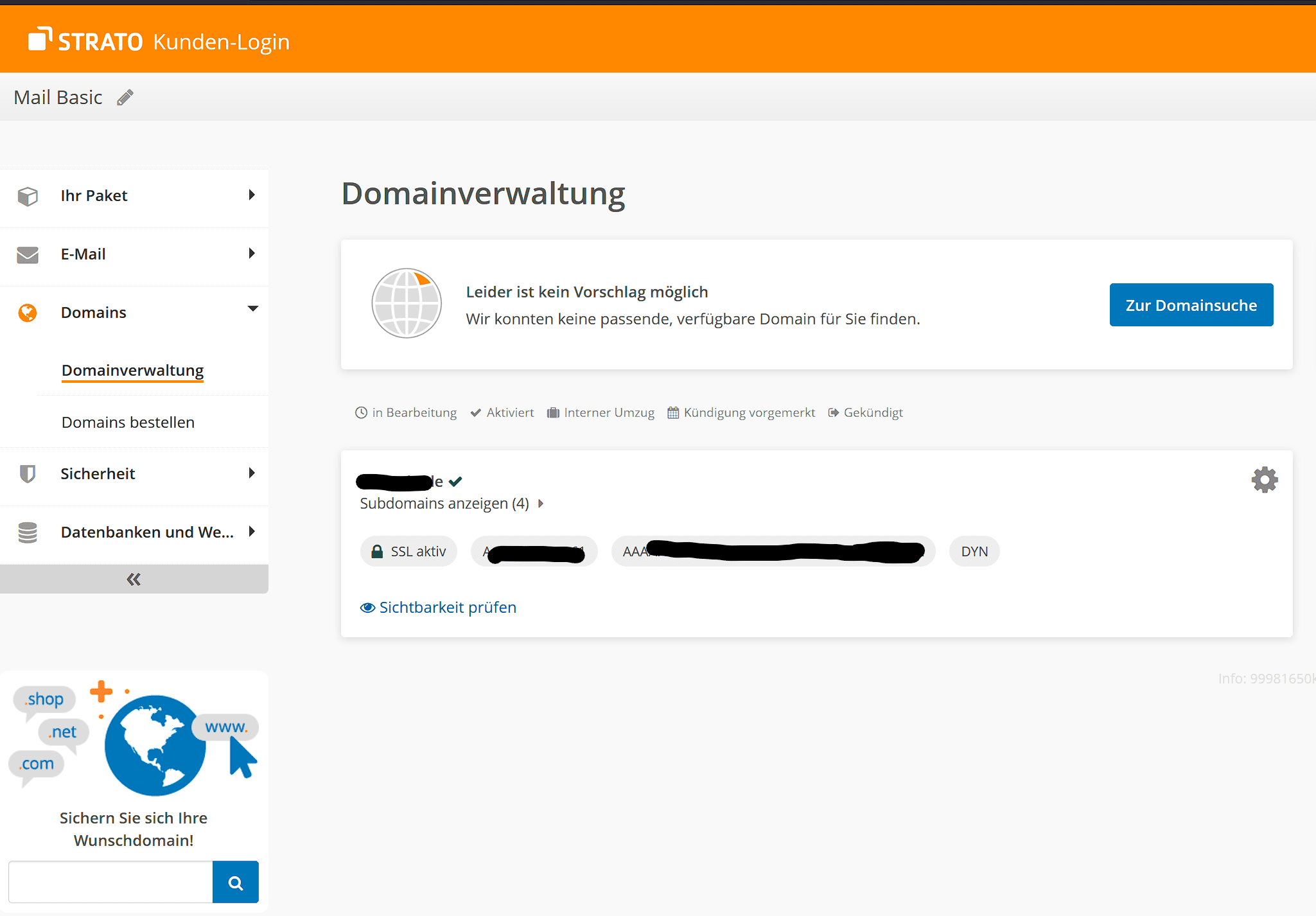Click the SSL aktiv badge

click(408, 552)
